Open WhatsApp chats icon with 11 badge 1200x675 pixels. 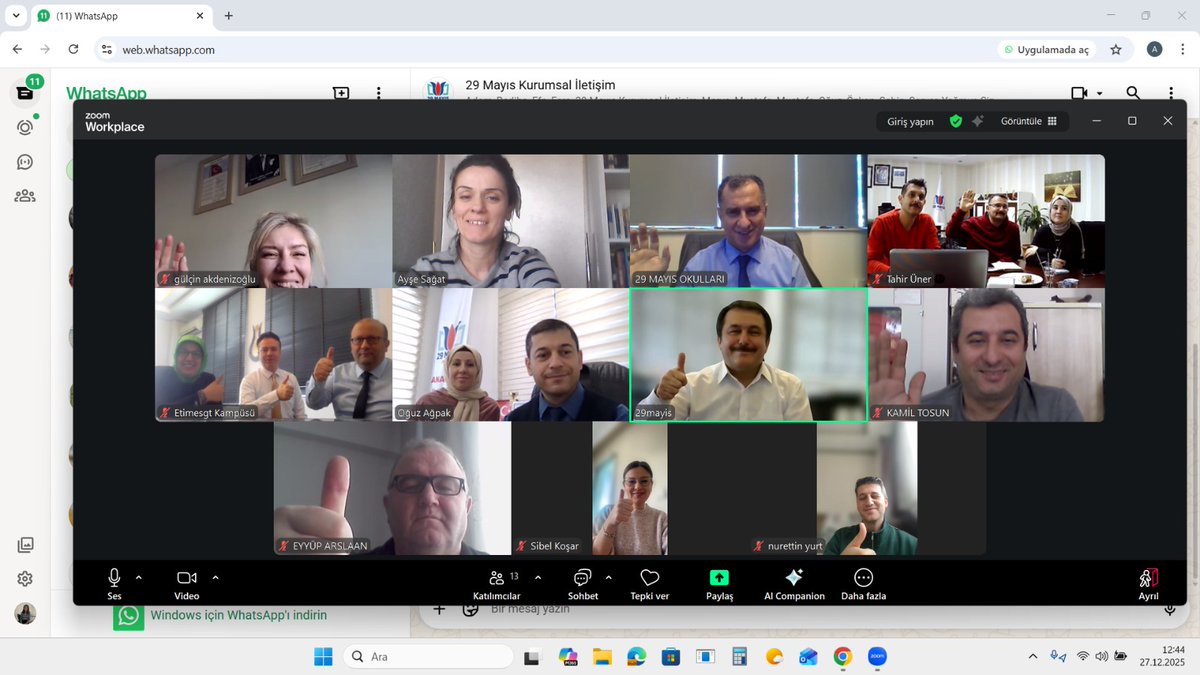point(25,92)
